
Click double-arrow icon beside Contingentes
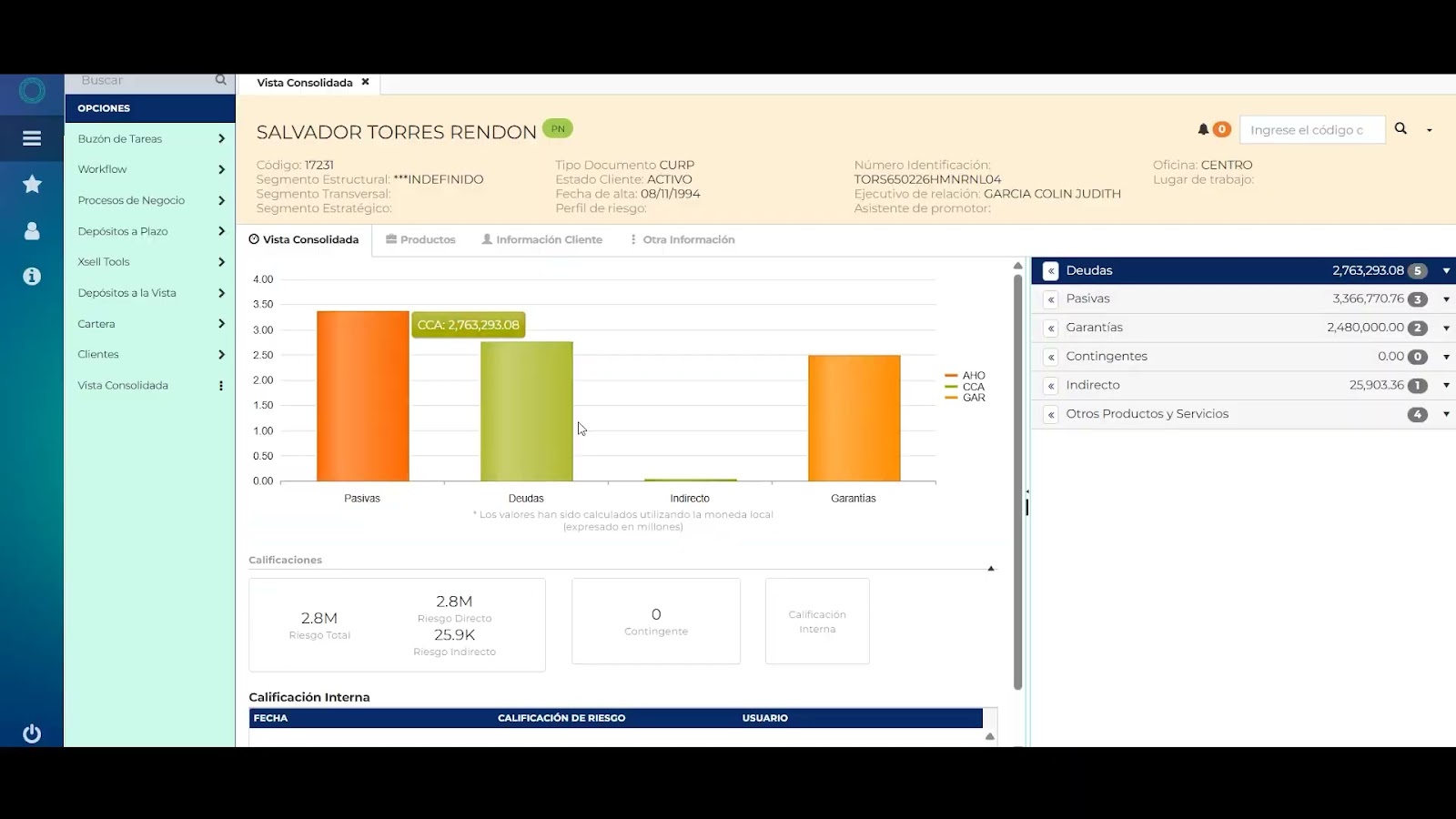click(x=1051, y=357)
